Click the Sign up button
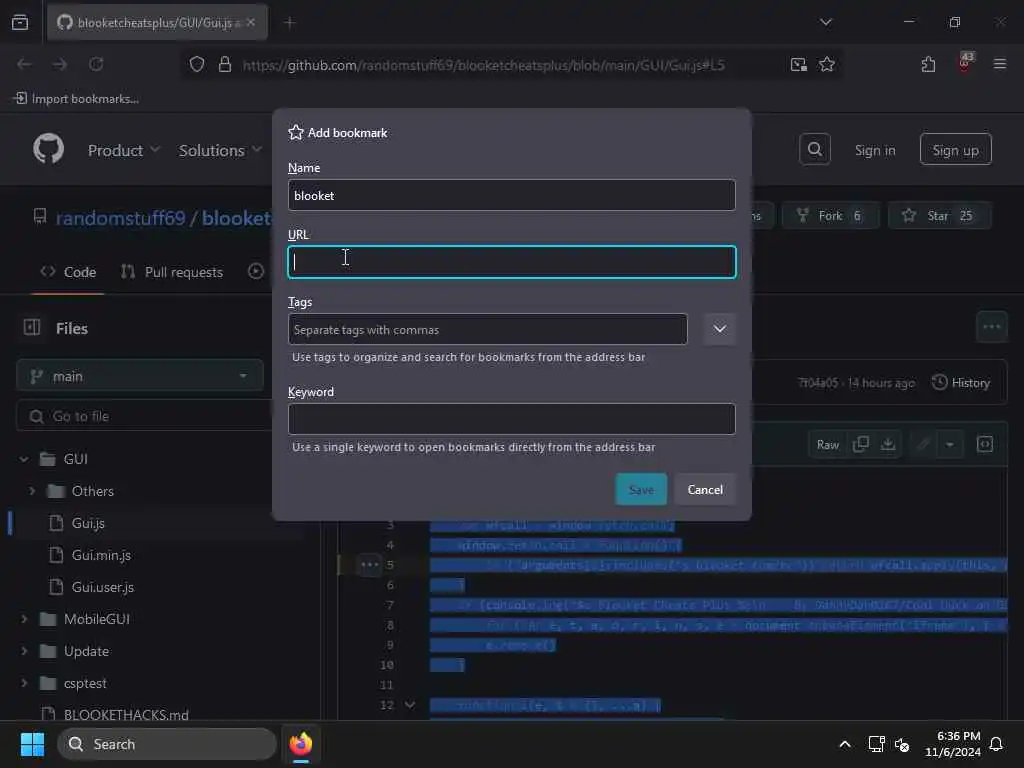This screenshot has height=768, width=1024. pyautogui.click(x=955, y=150)
